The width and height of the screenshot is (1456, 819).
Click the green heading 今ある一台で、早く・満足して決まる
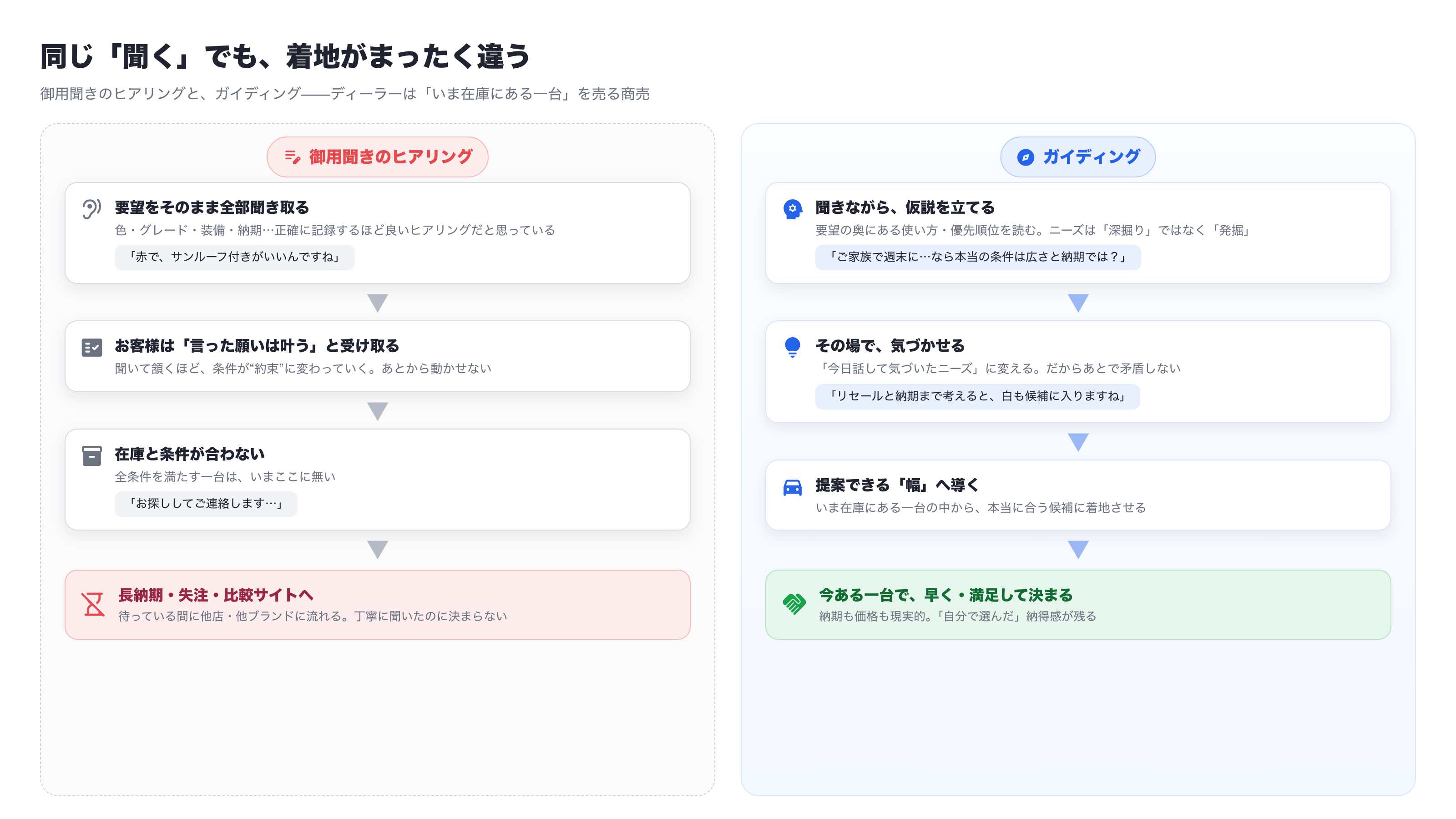tap(945, 595)
